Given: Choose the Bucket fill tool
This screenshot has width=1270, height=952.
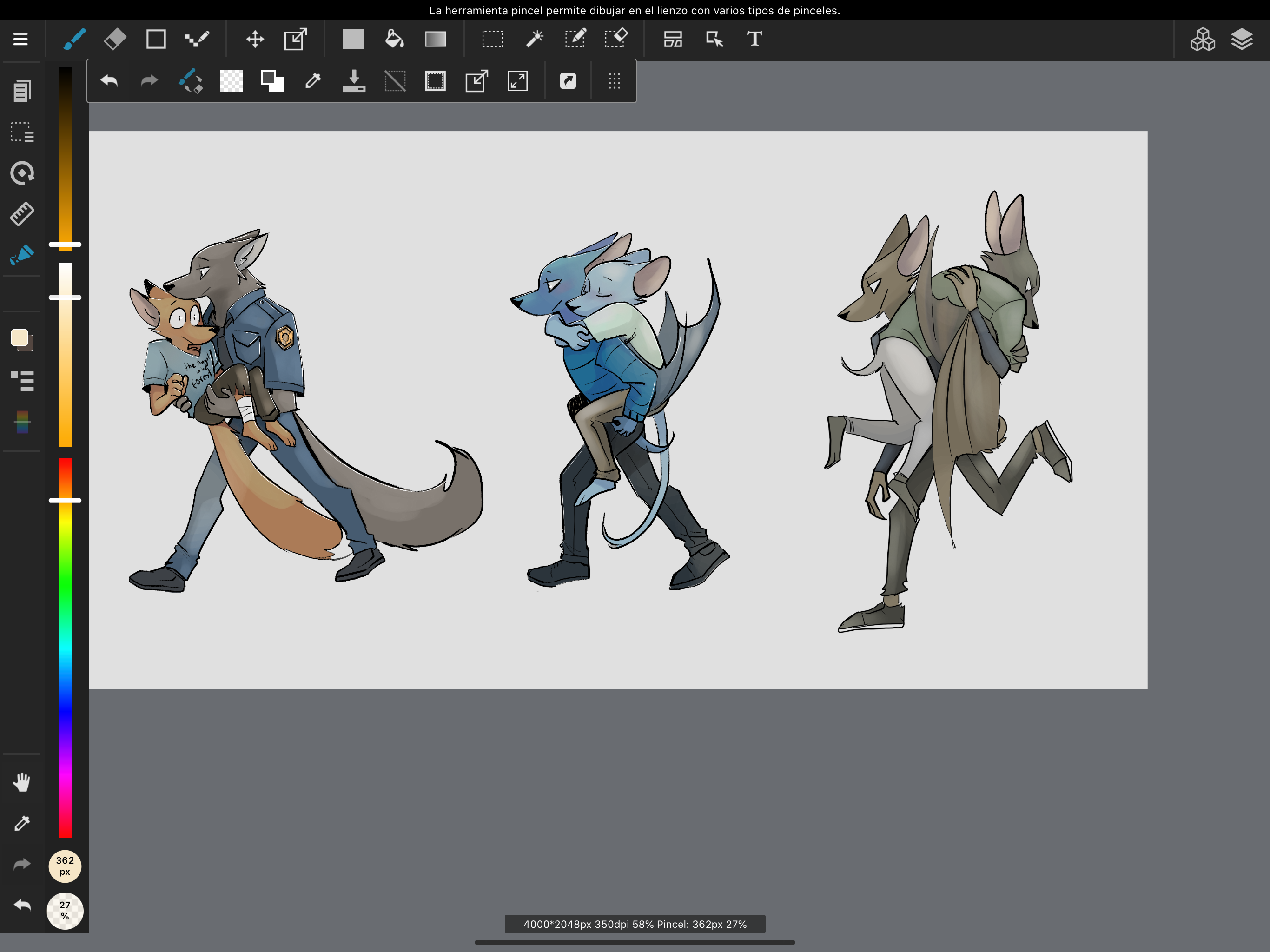Looking at the screenshot, I should click(x=394, y=39).
